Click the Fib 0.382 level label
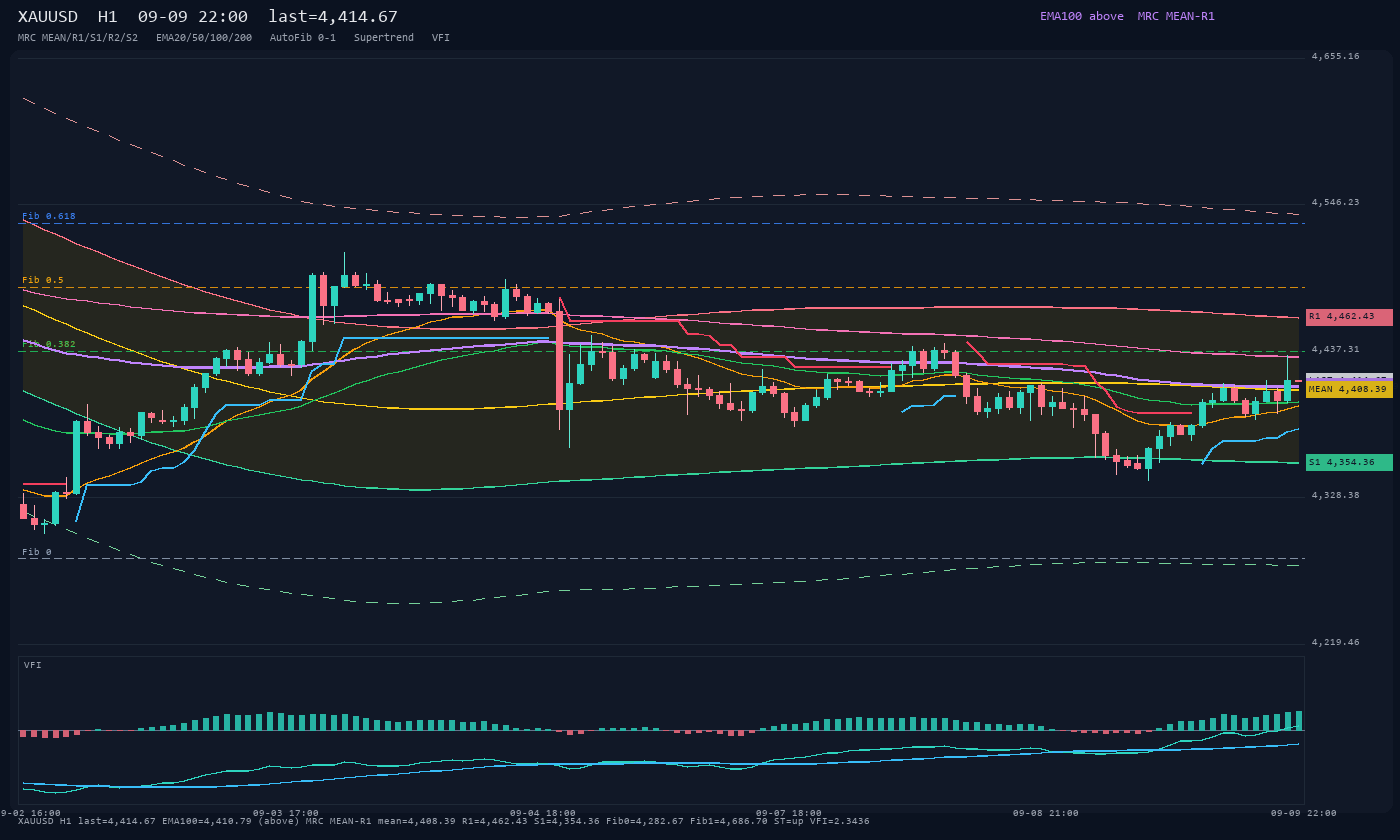The width and height of the screenshot is (1400, 840). tap(49, 344)
